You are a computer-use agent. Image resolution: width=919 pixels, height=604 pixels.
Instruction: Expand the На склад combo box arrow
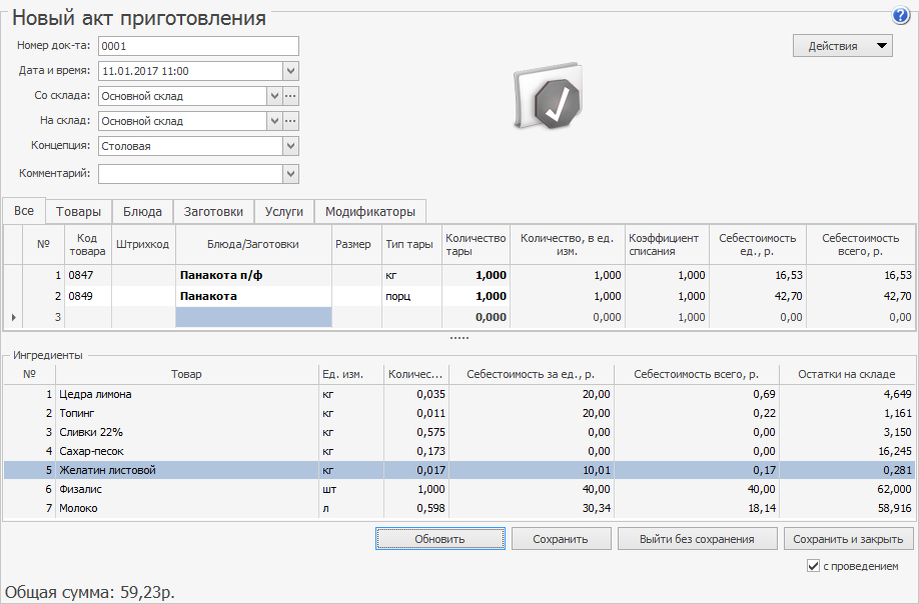click(x=274, y=121)
